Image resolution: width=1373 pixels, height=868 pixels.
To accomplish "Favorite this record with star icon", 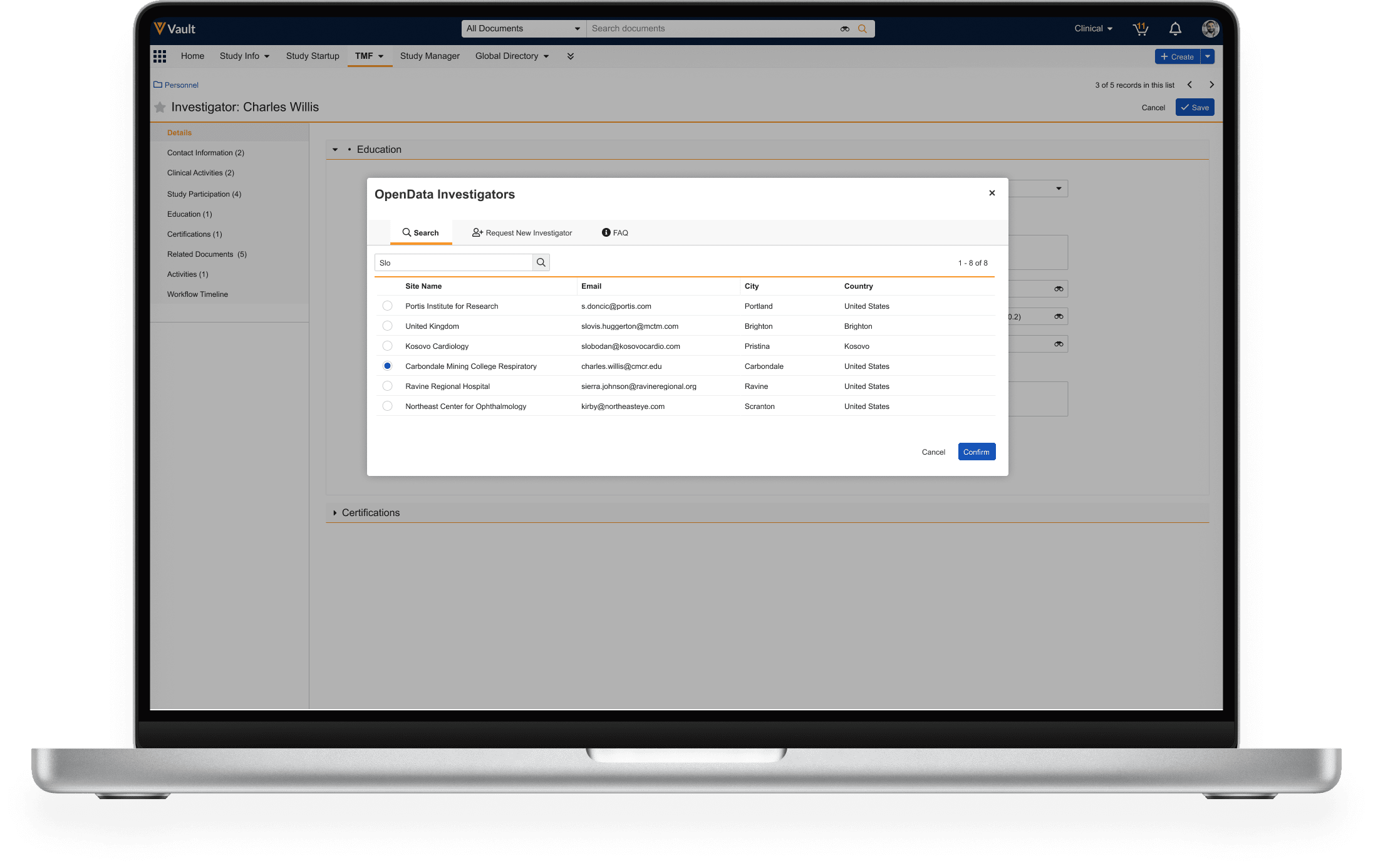I will (x=160, y=108).
